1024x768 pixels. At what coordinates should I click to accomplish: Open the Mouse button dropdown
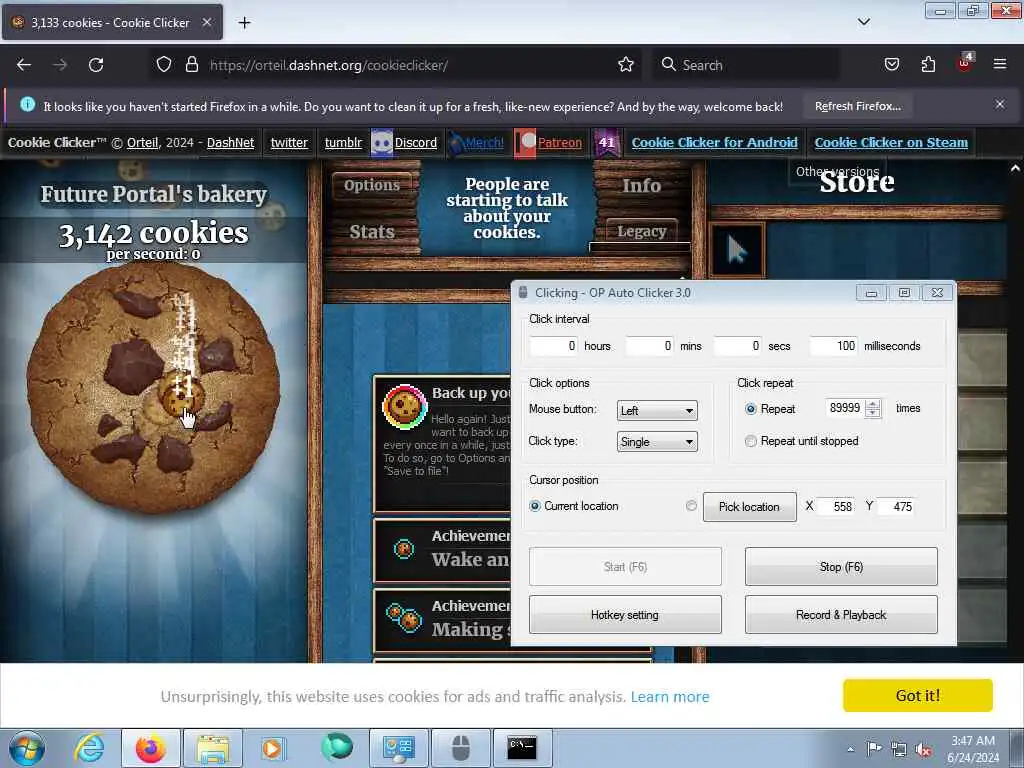pyautogui.click(x=657, y=411)
